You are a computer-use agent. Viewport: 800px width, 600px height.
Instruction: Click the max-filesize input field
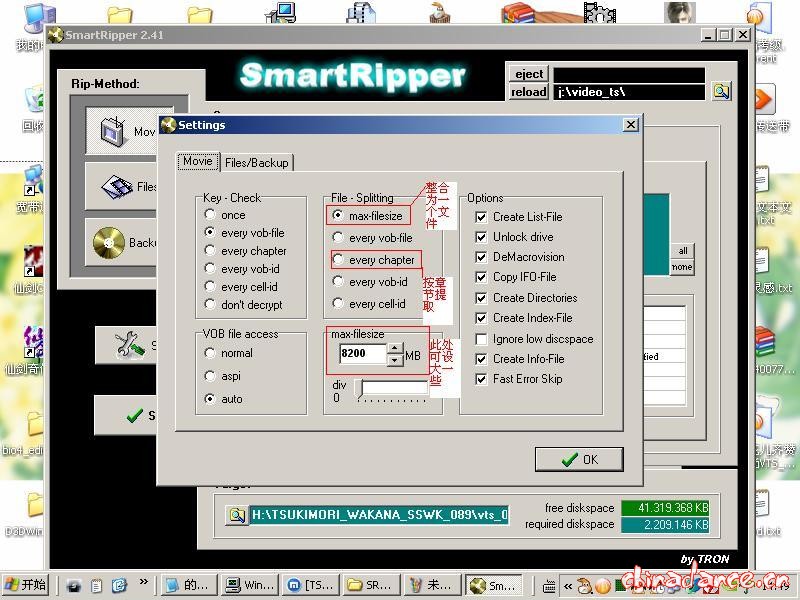click(x=361, y=354)
